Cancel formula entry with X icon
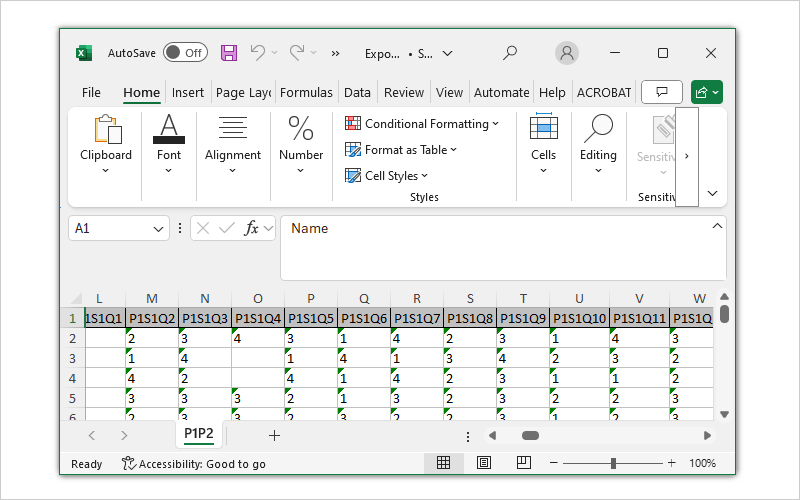This screenshot has width=800, height=500. pyautogui.click(x=203, y=228)
